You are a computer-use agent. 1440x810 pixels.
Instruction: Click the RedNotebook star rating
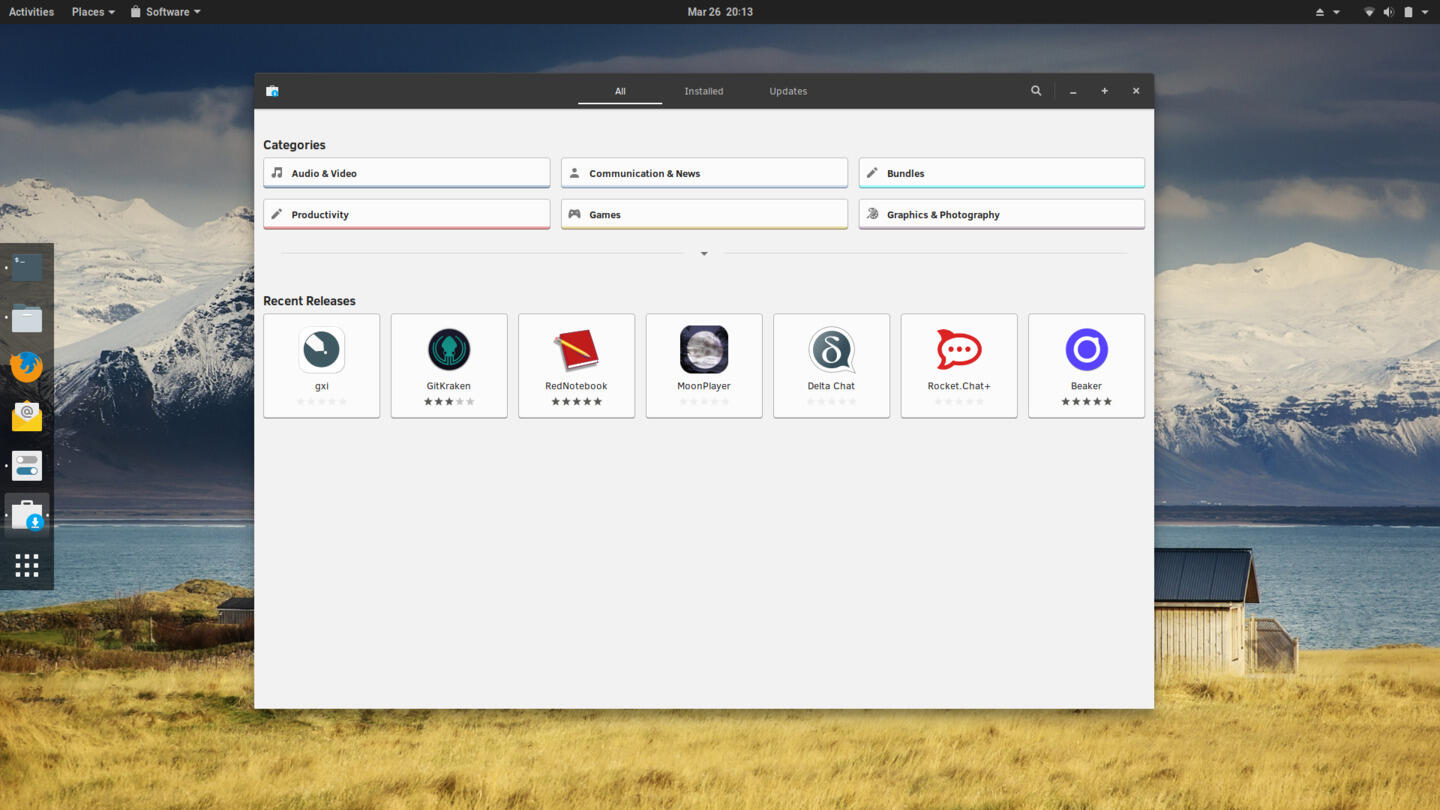[576, 402]
